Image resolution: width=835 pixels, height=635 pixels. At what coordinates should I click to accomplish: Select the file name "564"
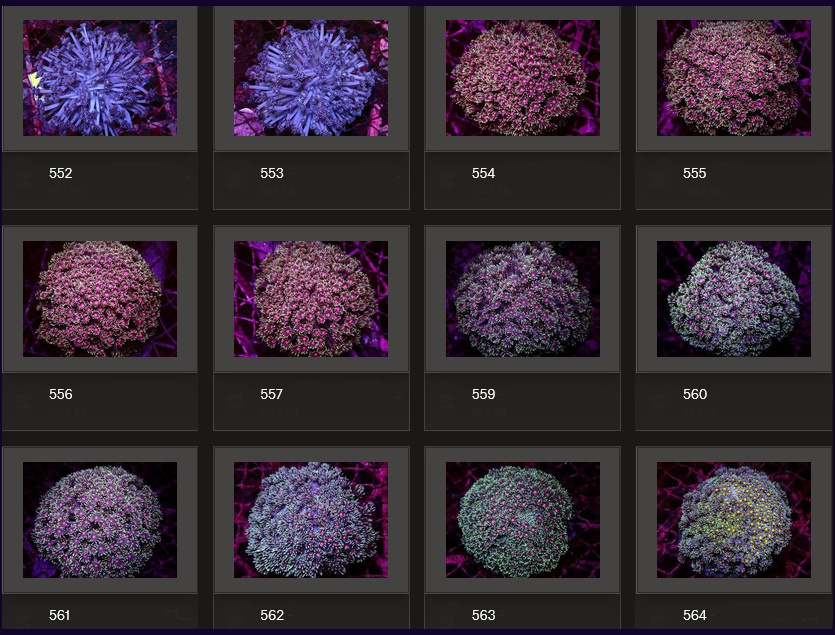click(694, 615)
